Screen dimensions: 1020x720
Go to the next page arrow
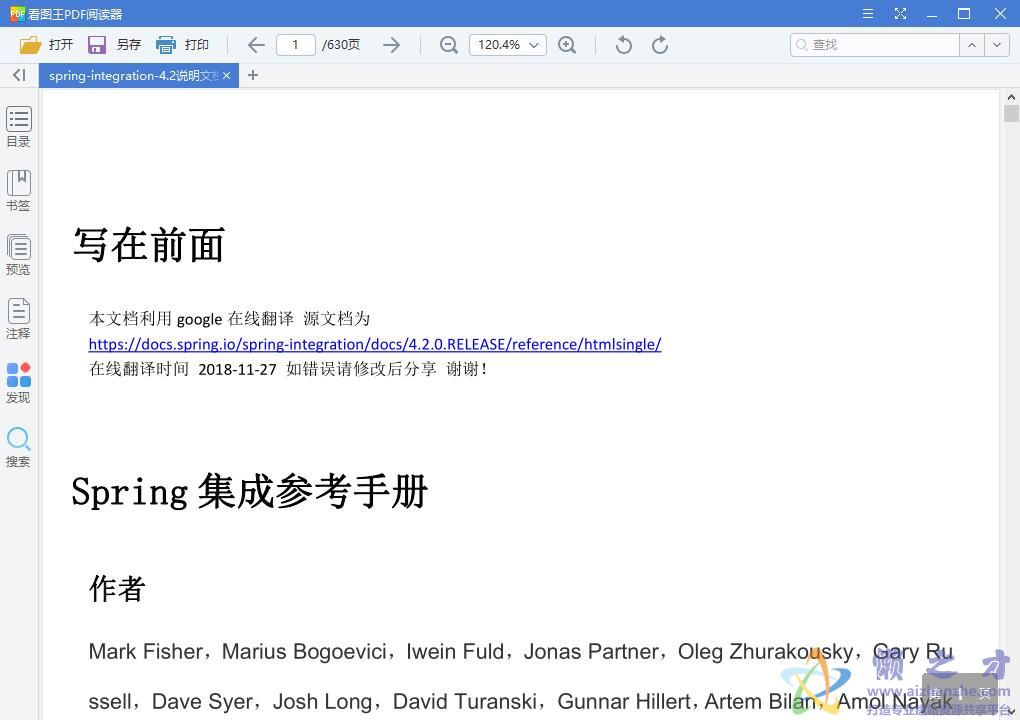click(x=392, y=45)
